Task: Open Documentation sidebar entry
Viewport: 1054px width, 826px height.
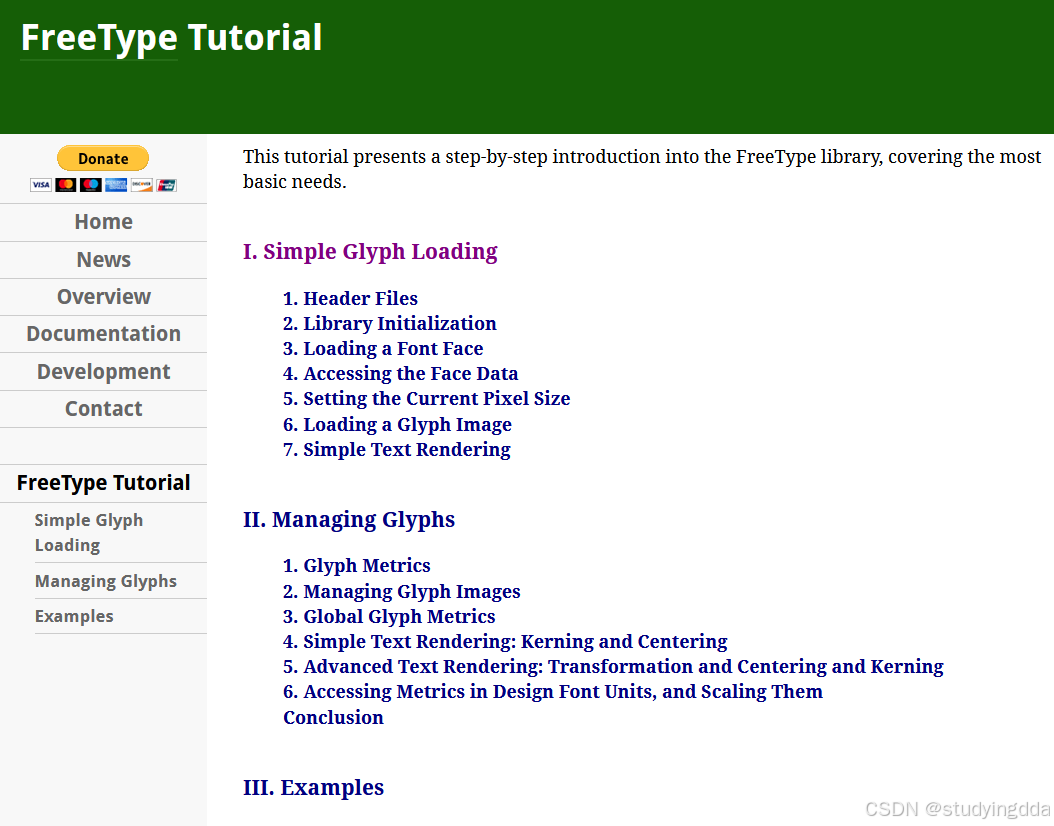Action: [x=104, y=333]
